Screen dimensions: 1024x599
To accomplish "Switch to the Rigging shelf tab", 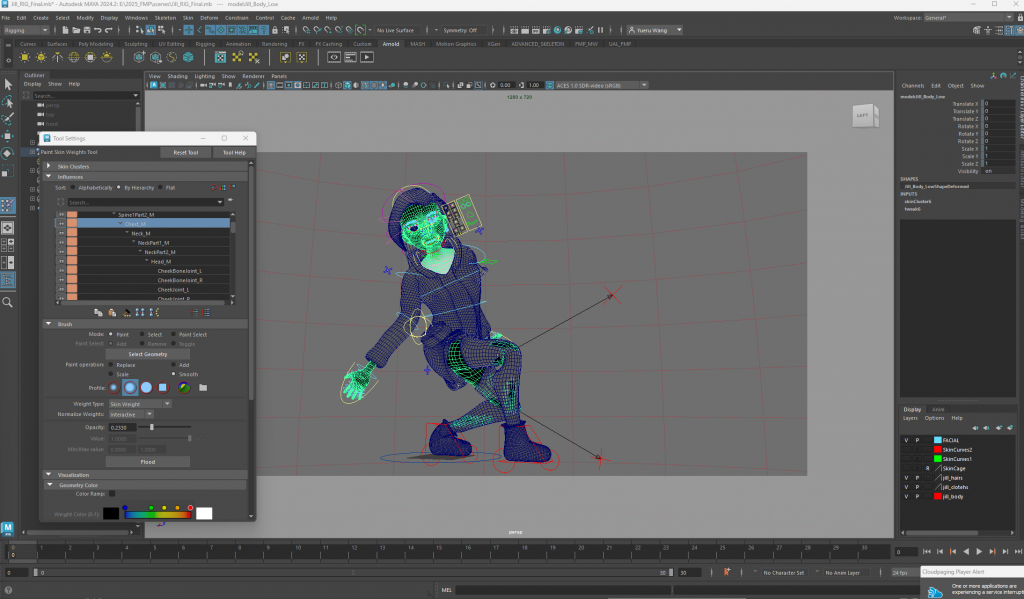I will pos(204,44).
